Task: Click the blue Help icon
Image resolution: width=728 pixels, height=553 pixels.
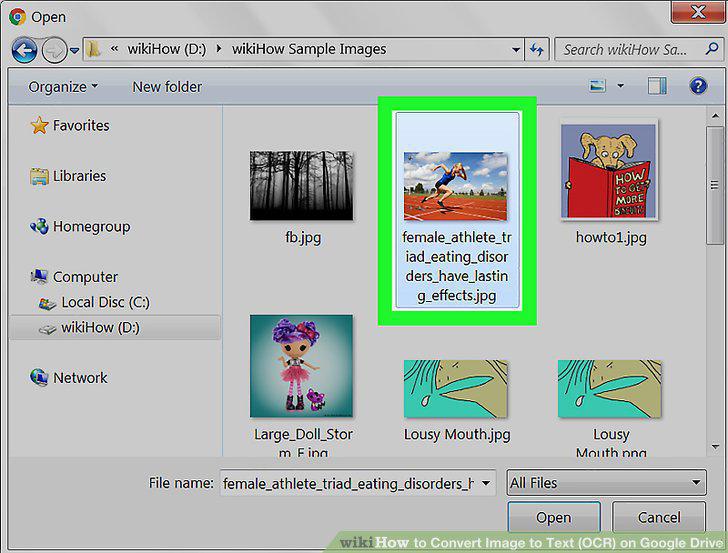Action: tap(698, 86)
